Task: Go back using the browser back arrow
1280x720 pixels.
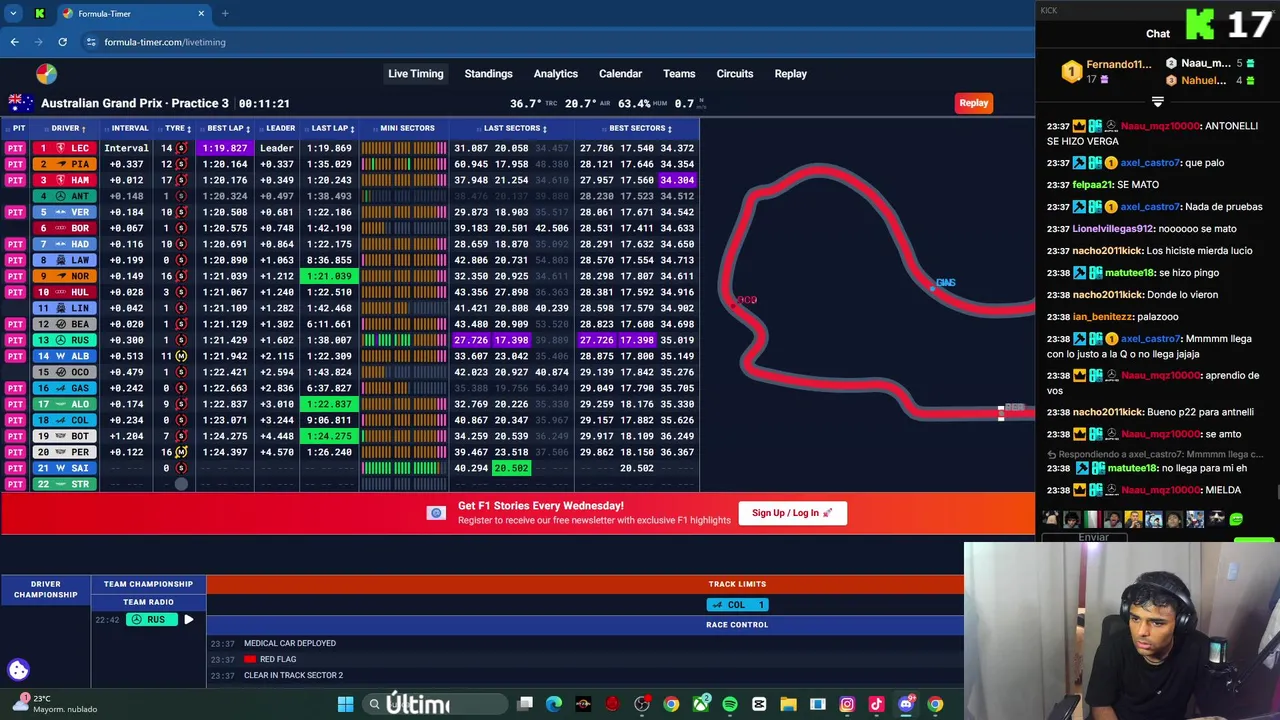Action: (x=14, y=42)
